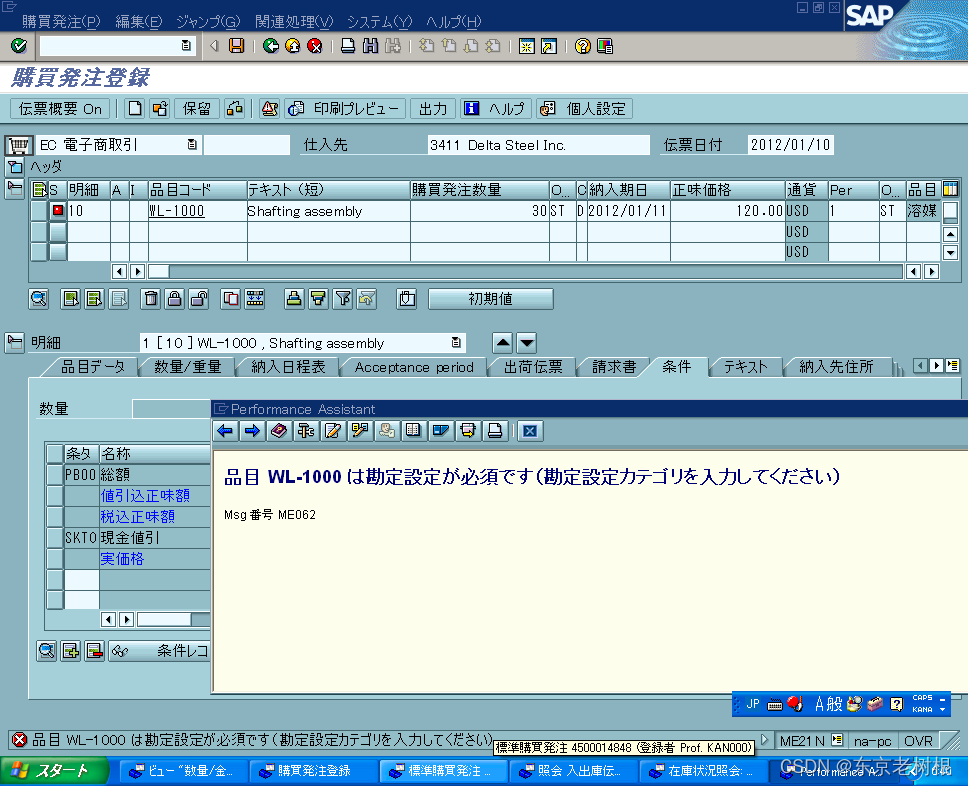Screen dimensions: 968x786
Task: Click the 出力 button
Action: 433,109
